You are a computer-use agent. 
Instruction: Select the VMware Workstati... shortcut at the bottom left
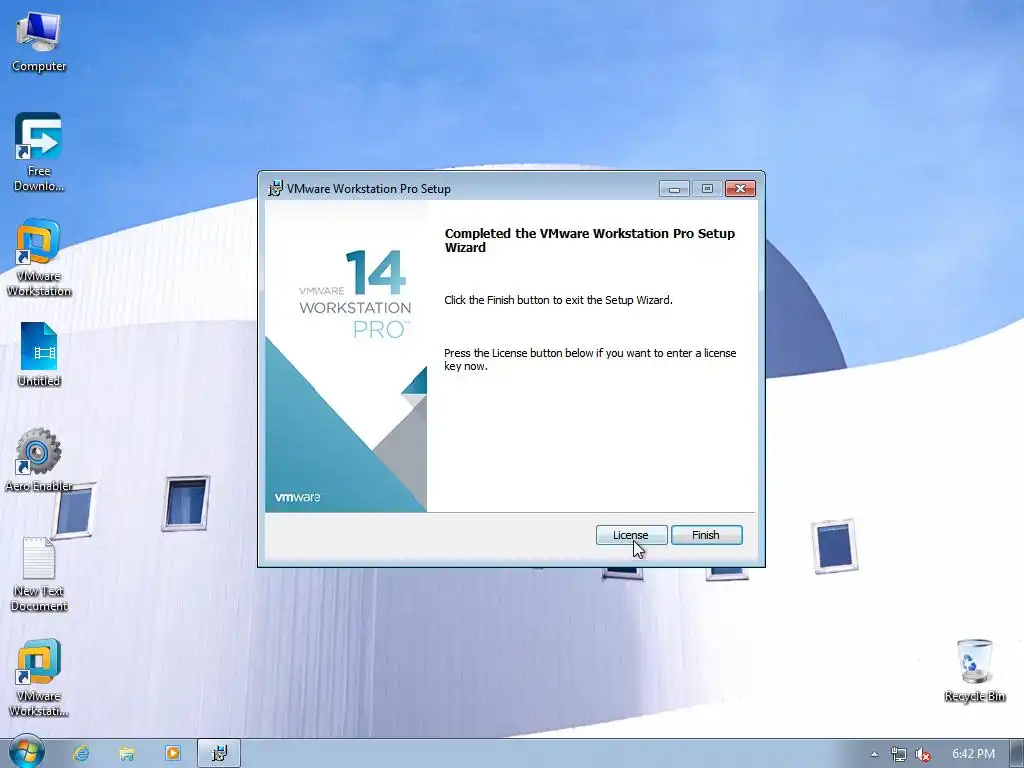39,678
